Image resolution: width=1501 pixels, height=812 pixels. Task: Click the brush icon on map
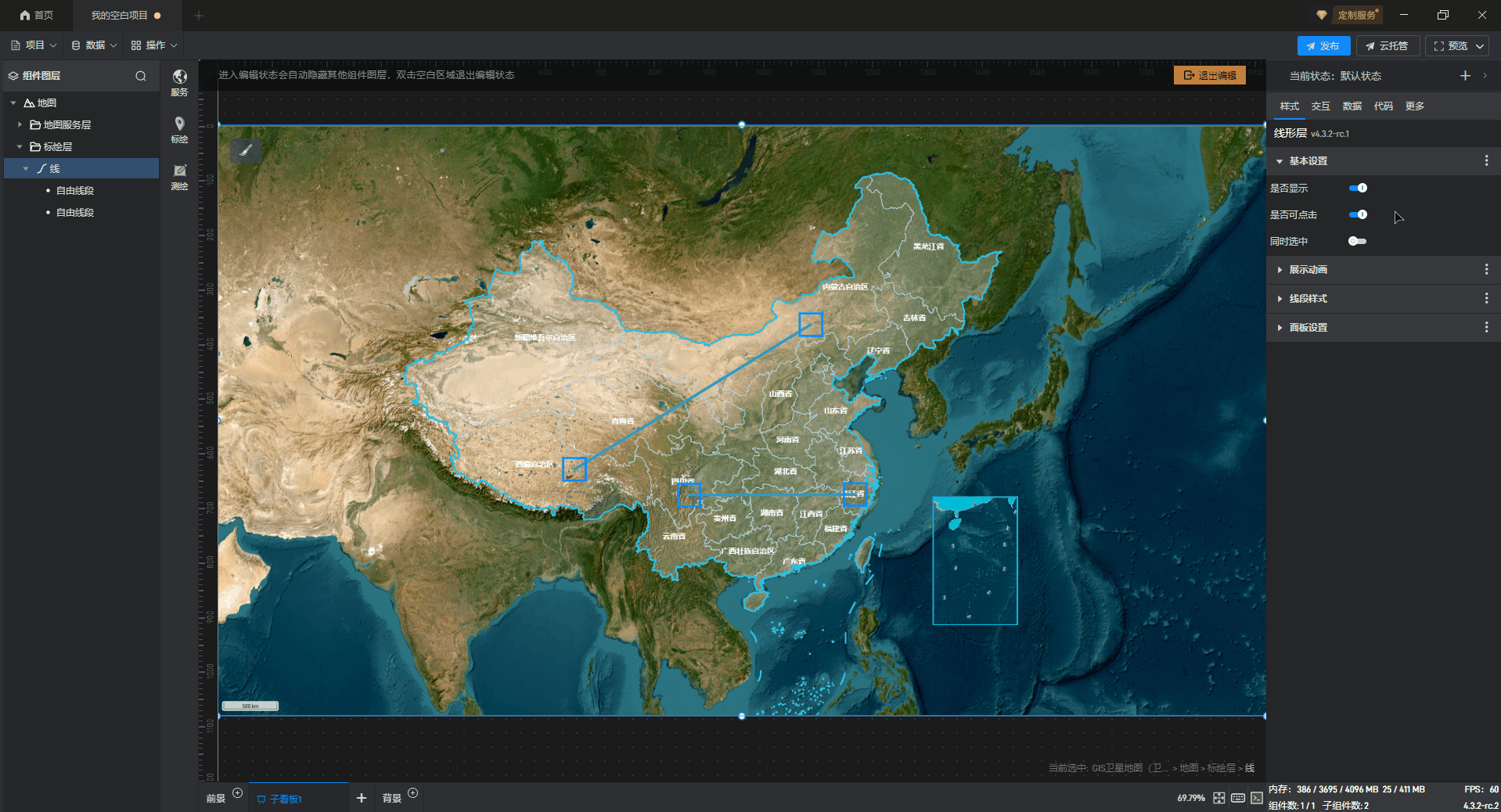[x=246, y=150]
